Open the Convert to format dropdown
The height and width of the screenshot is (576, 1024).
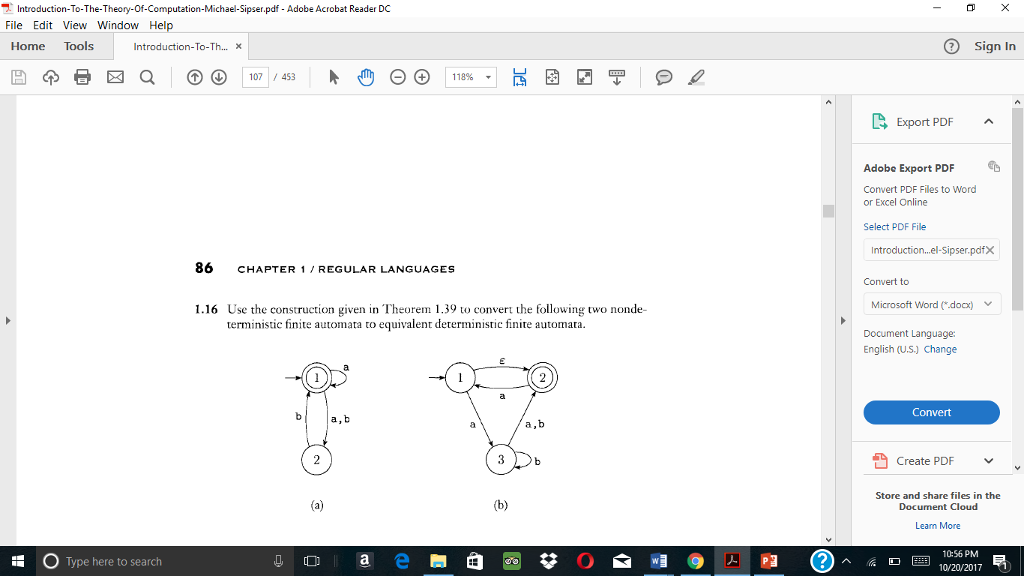(931, 304)
